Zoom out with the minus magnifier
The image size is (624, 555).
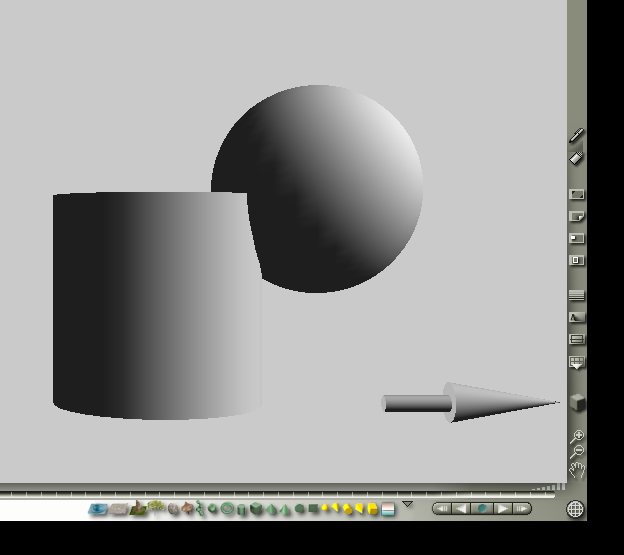577,452
